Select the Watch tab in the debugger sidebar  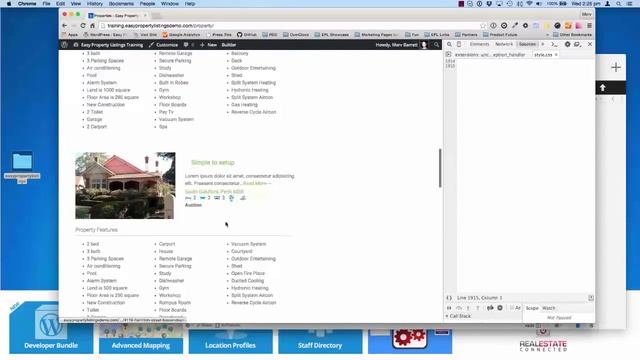pos(549,308)
